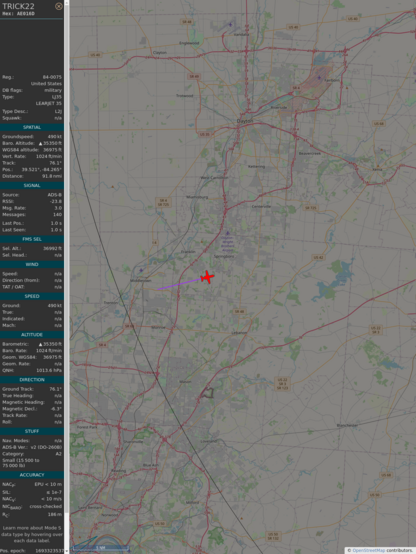The height and width of the screenshot is (554, 416).
Task: Click the DIRECTION section header
Action: (x=32, y=380)
